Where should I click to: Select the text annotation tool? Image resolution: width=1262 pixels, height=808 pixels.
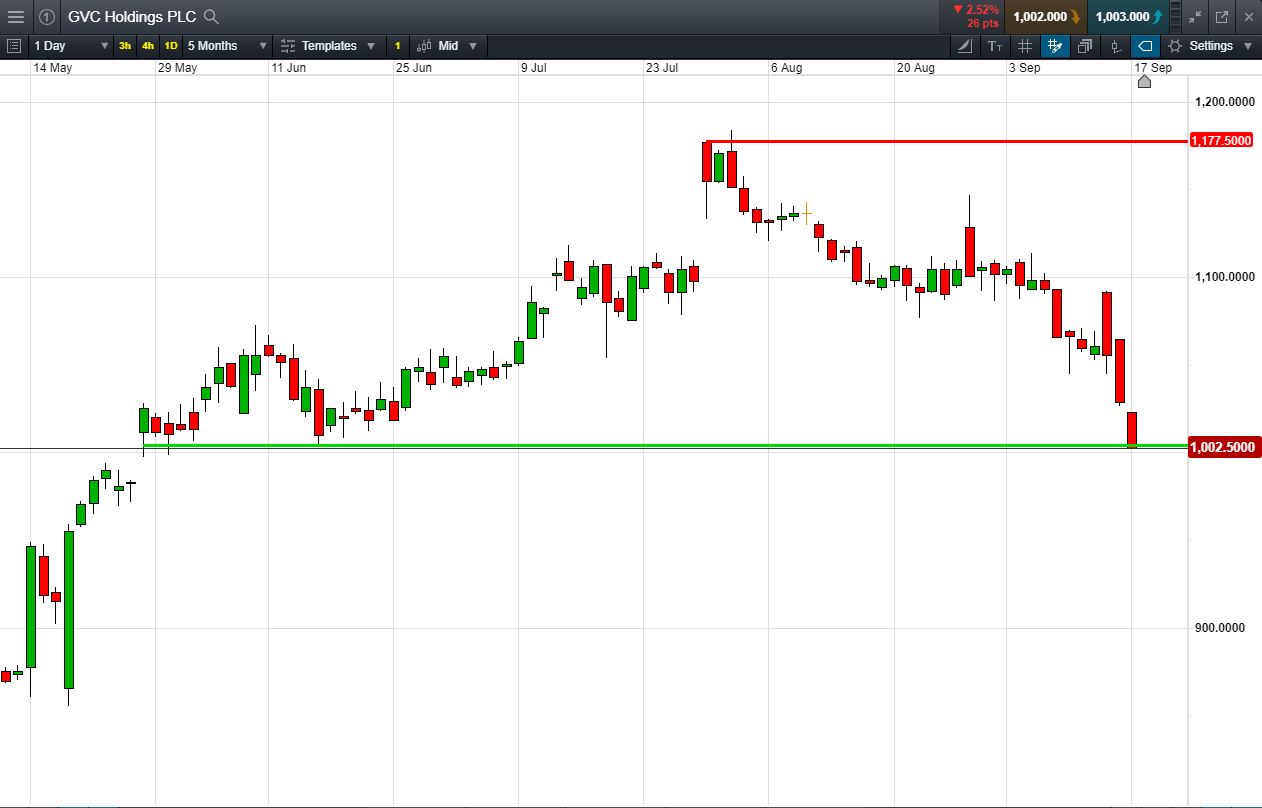[x=995, y=46]
